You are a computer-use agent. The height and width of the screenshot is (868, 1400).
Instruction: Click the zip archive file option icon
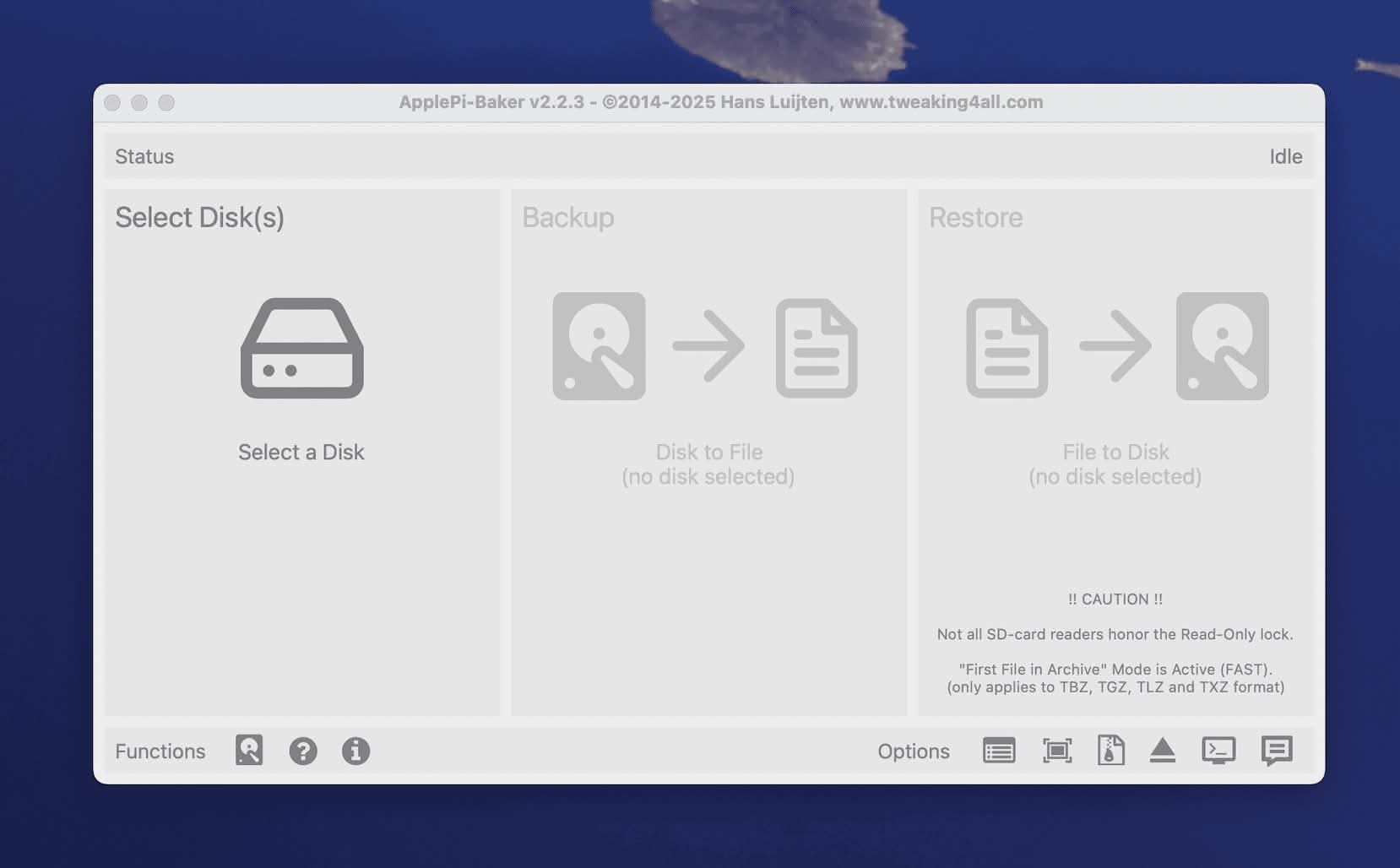point(1110,750)
